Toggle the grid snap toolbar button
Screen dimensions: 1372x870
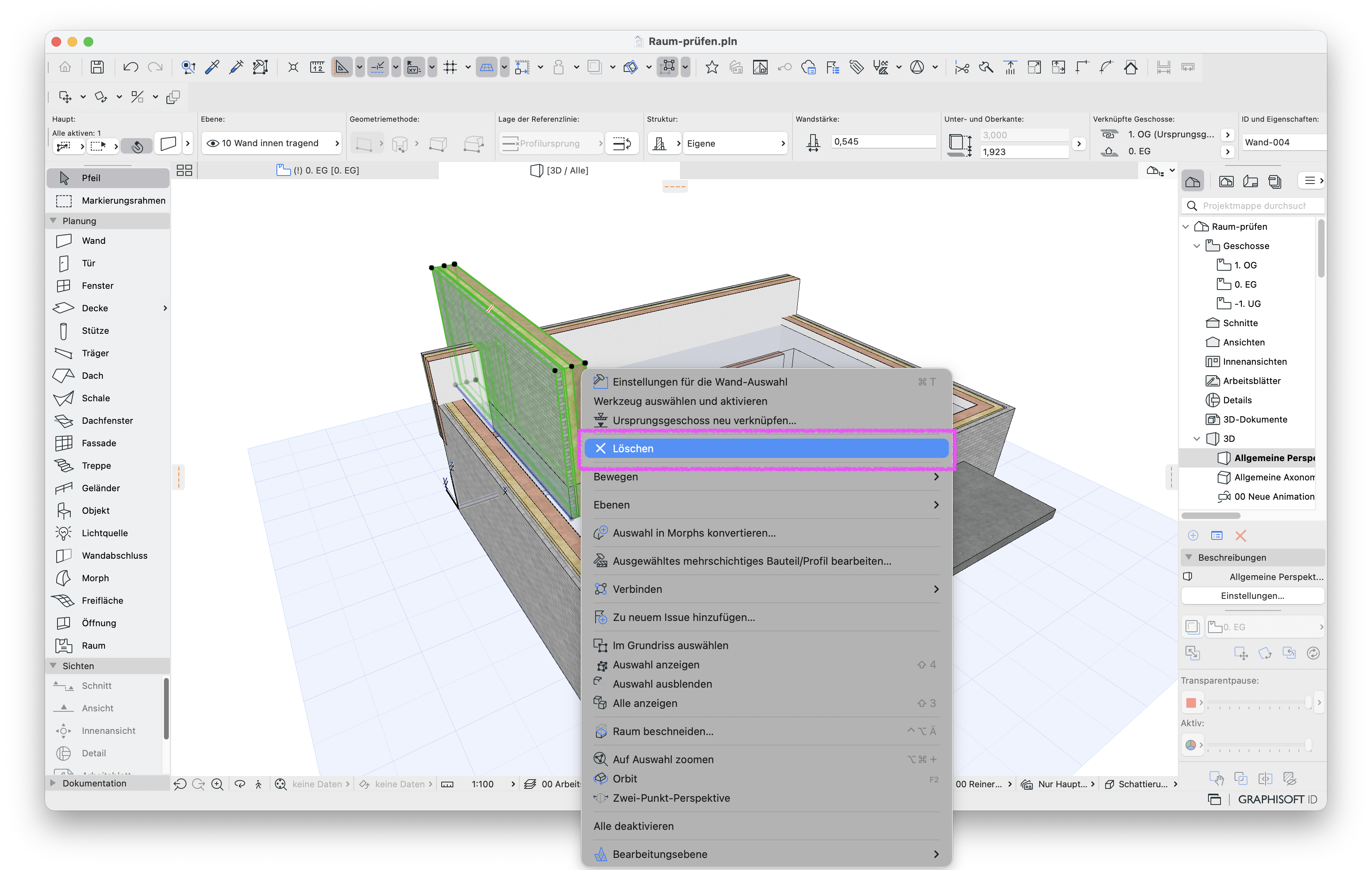click(450, 67)
